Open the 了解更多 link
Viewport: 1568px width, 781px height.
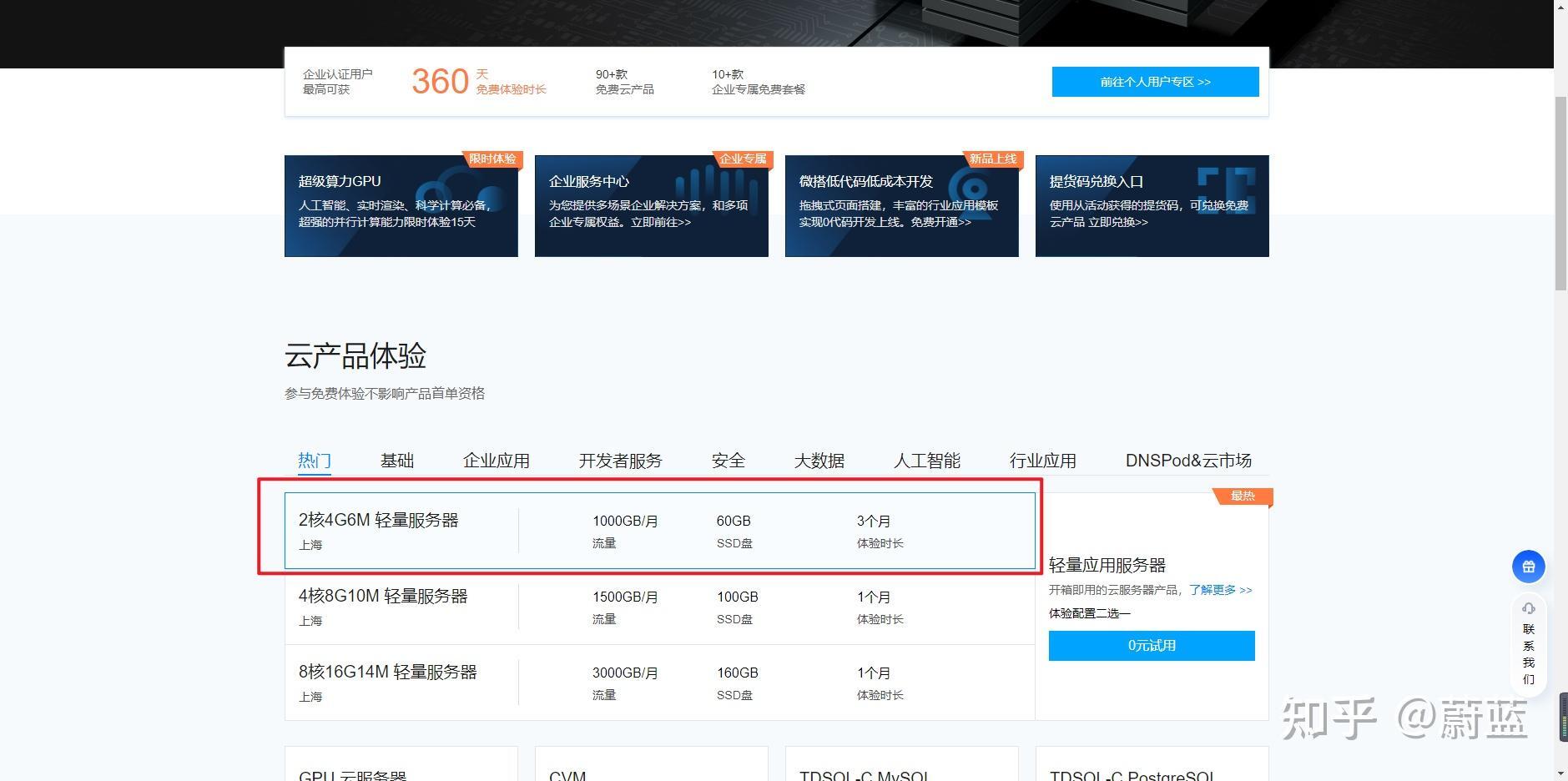1220,590
